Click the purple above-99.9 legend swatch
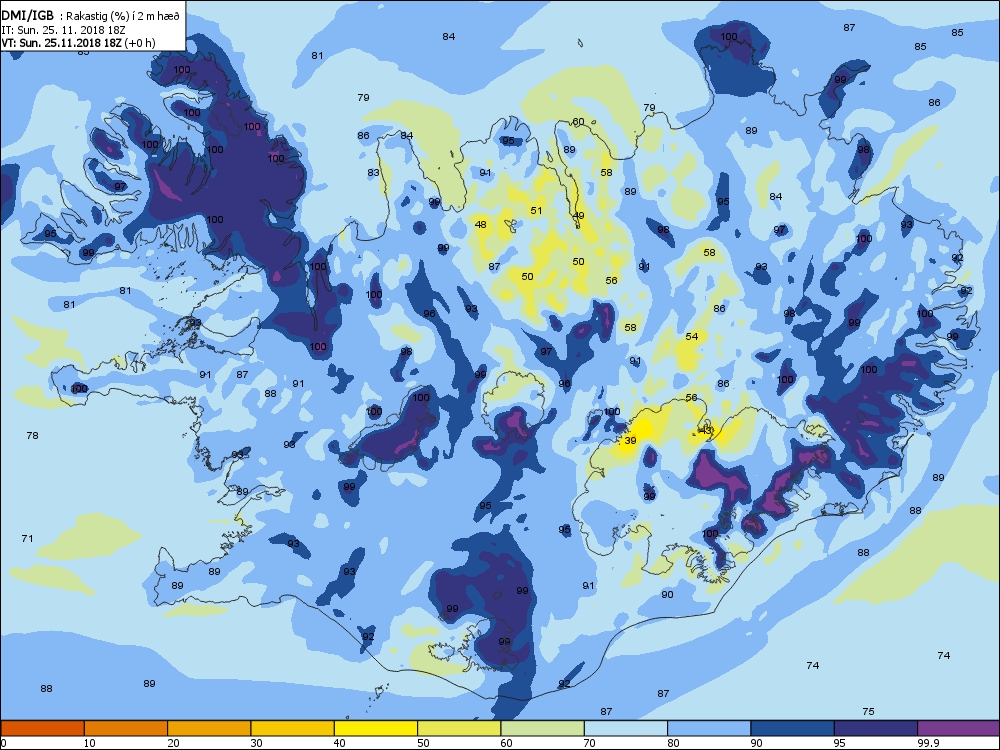 [959, 728]
